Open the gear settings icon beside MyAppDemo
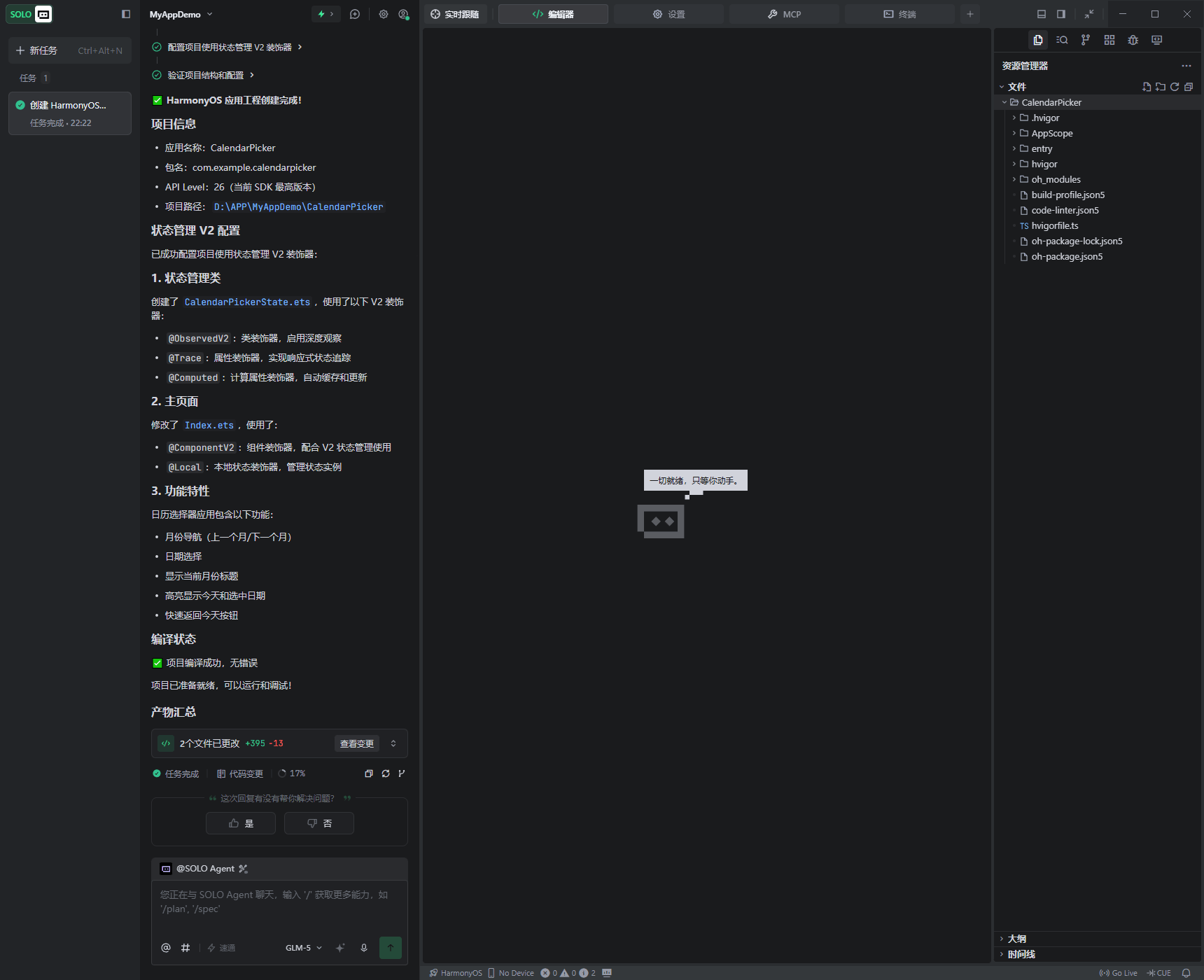Screen dimensions: 1204x980 point(384,14)
